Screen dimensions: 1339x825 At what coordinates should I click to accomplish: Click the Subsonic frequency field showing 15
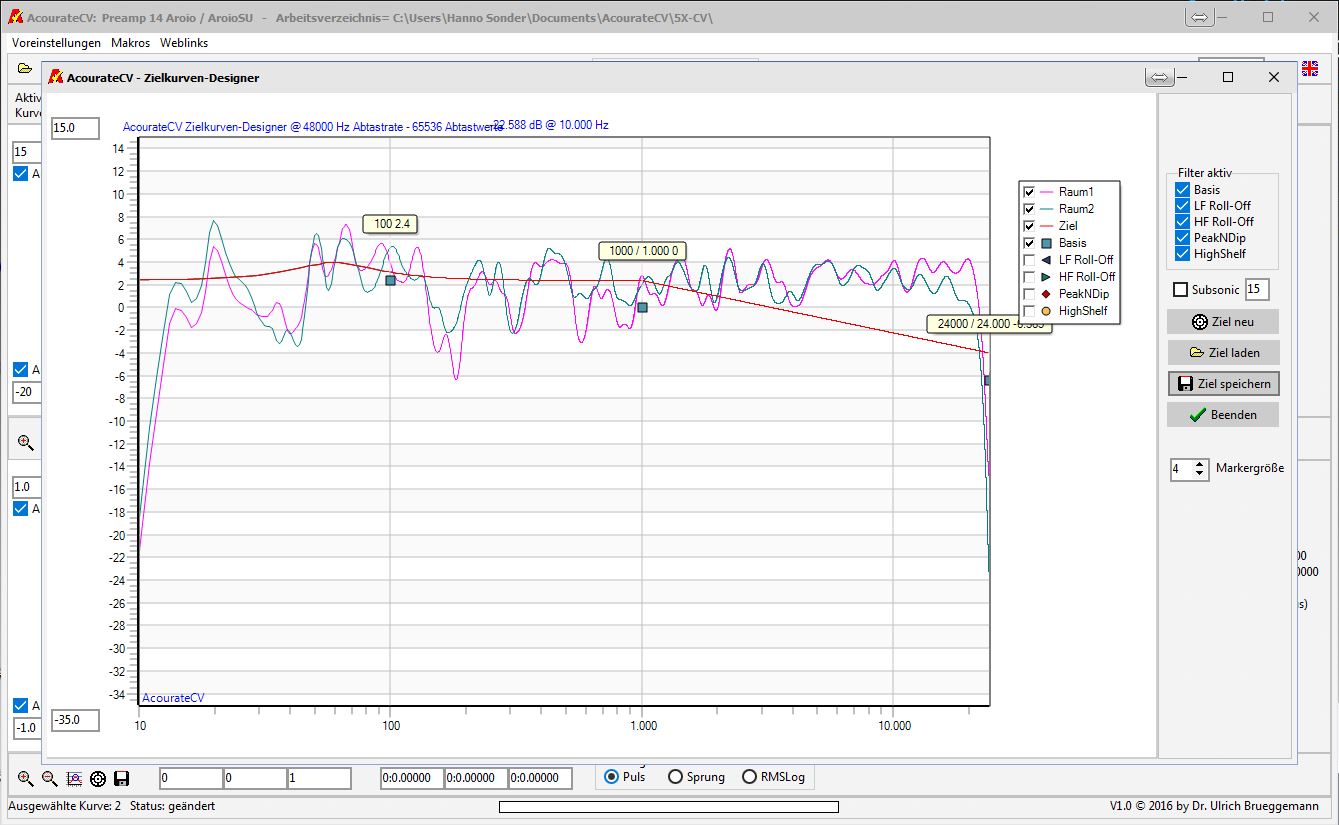coord(1257,290)
